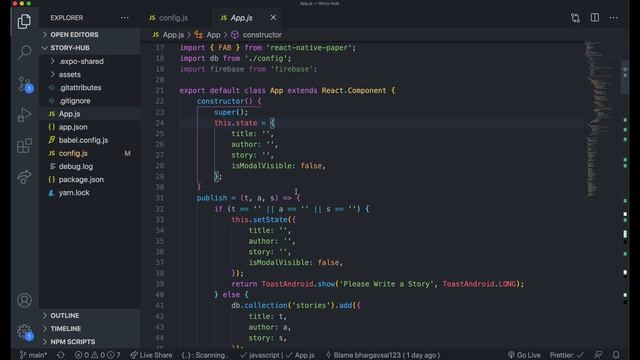Open .gitattributes file
The width and height of the screenshot is (640, 360).
coord(90,87)
